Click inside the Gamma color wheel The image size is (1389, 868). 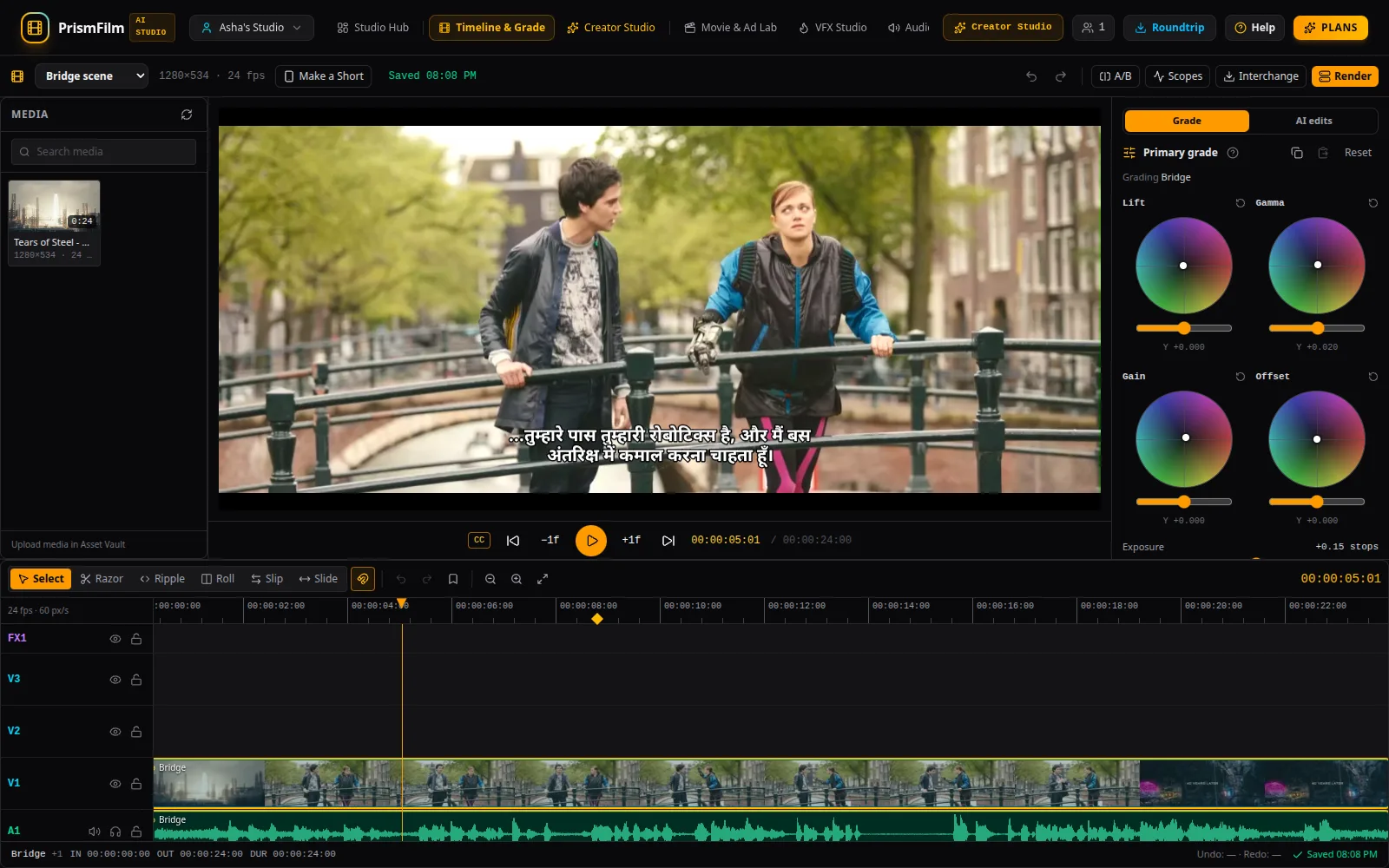(x=1317, y=266)
